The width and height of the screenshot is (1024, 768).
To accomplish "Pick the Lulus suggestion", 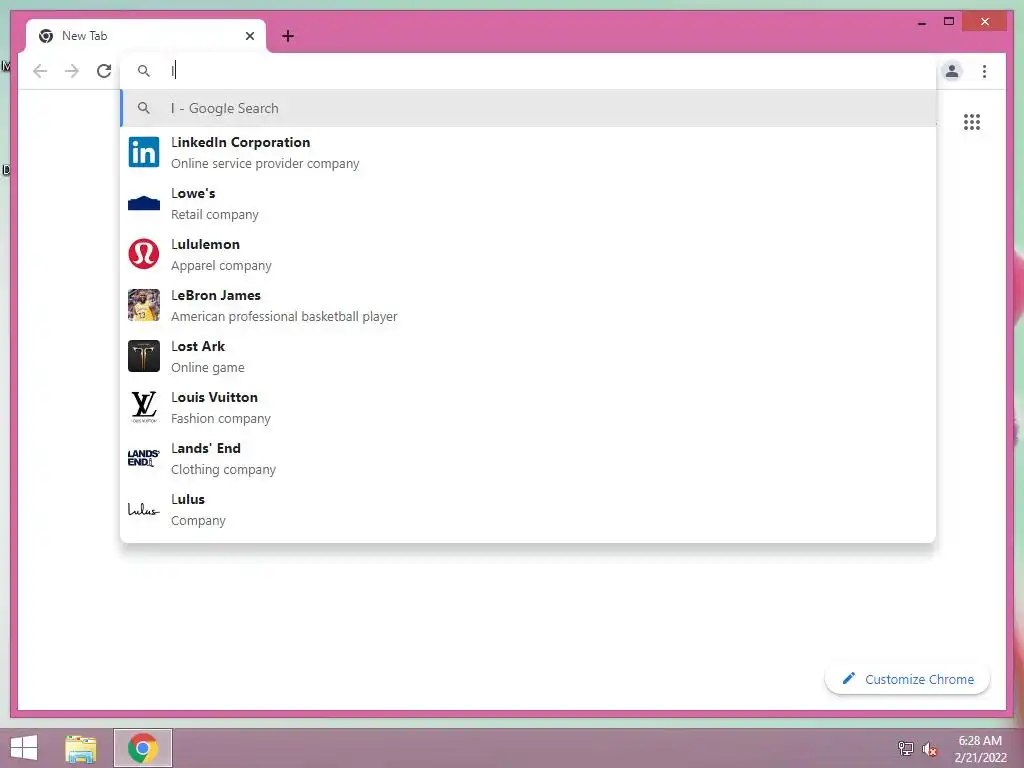I will pos(528,509).
